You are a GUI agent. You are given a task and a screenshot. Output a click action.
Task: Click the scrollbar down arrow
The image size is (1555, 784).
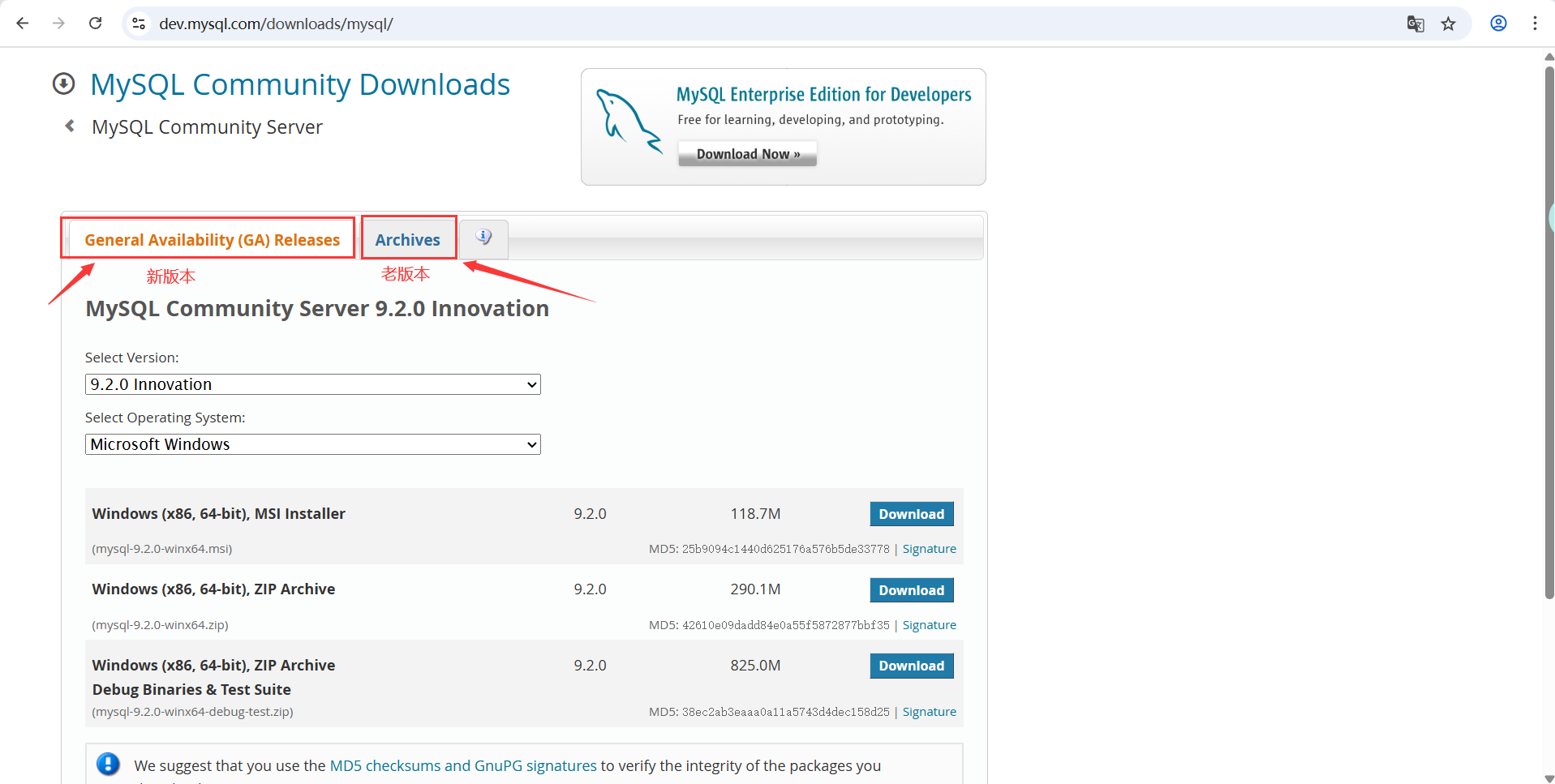(x=1549, y=778)
